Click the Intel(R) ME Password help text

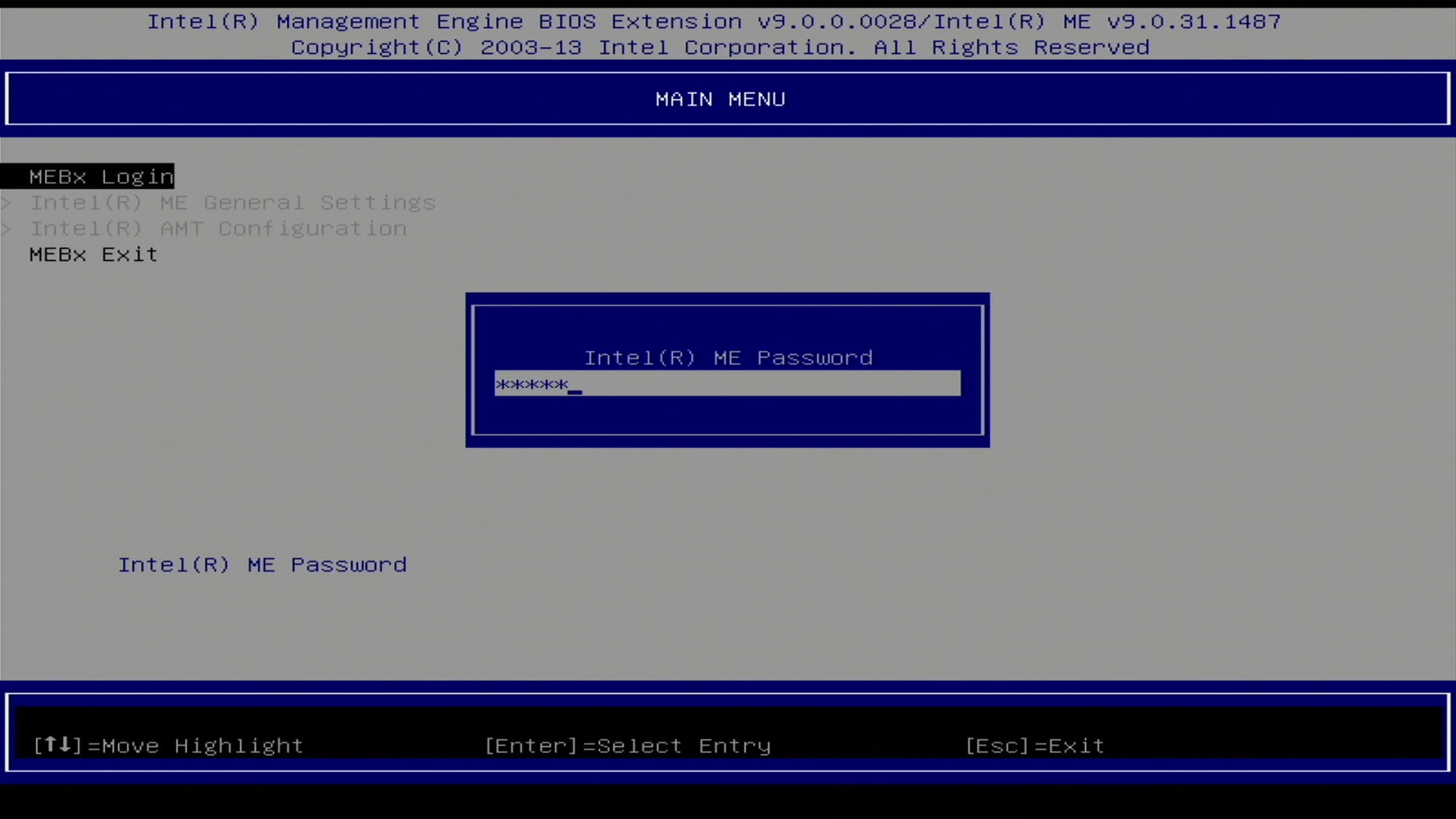(262, 565)
